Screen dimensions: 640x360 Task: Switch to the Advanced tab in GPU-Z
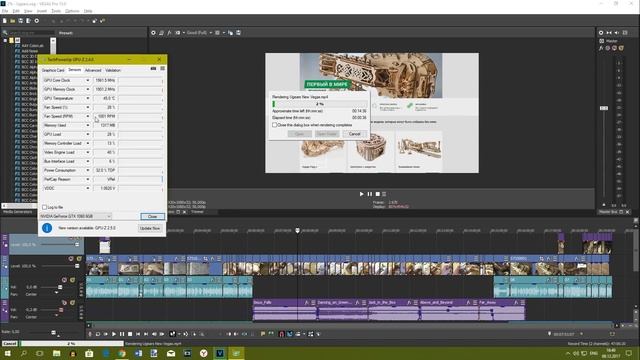coord(93,70)
